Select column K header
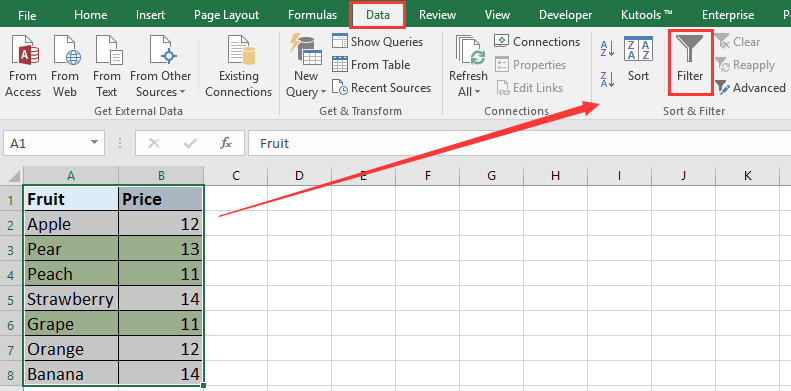Viewport: 791px width, 391px height. pos(748,176)
